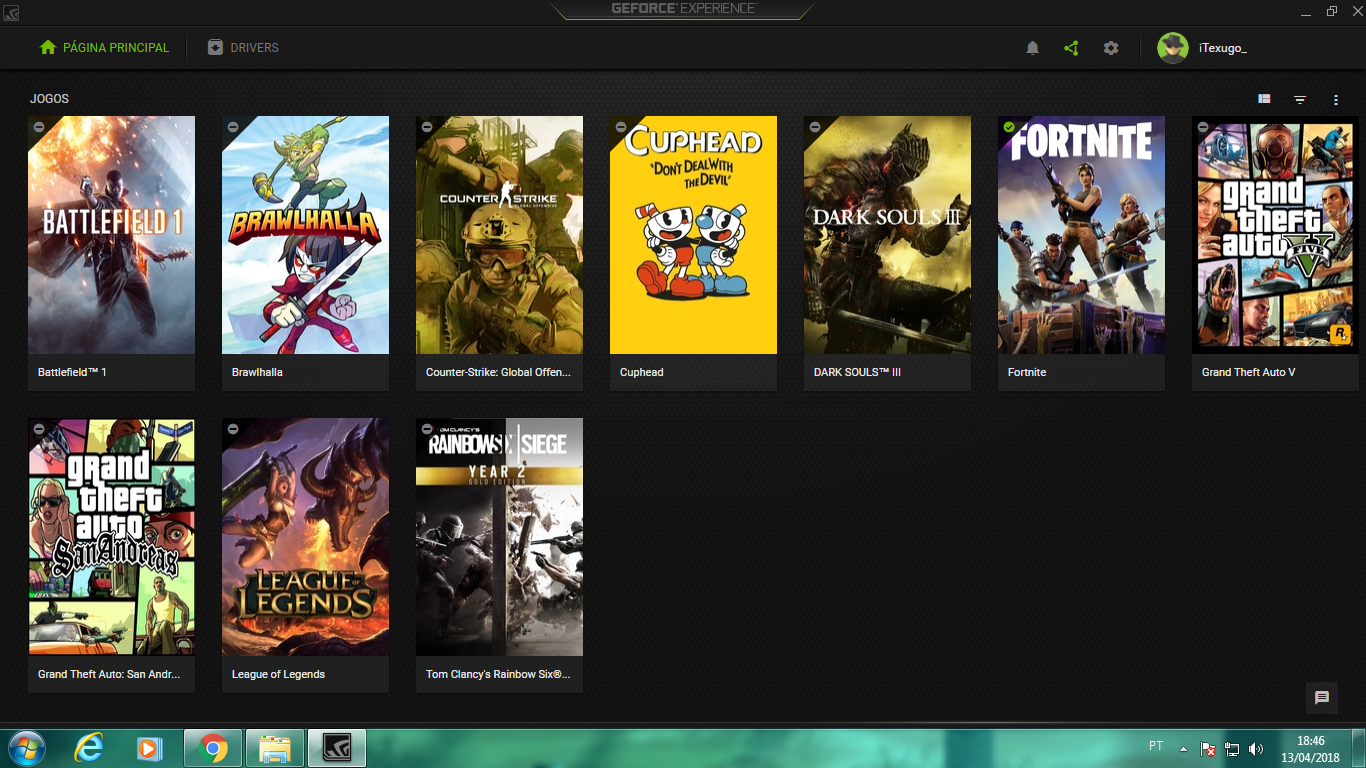Open the notifications bell icon
Screen dimensions: 1366x768
1033,48
